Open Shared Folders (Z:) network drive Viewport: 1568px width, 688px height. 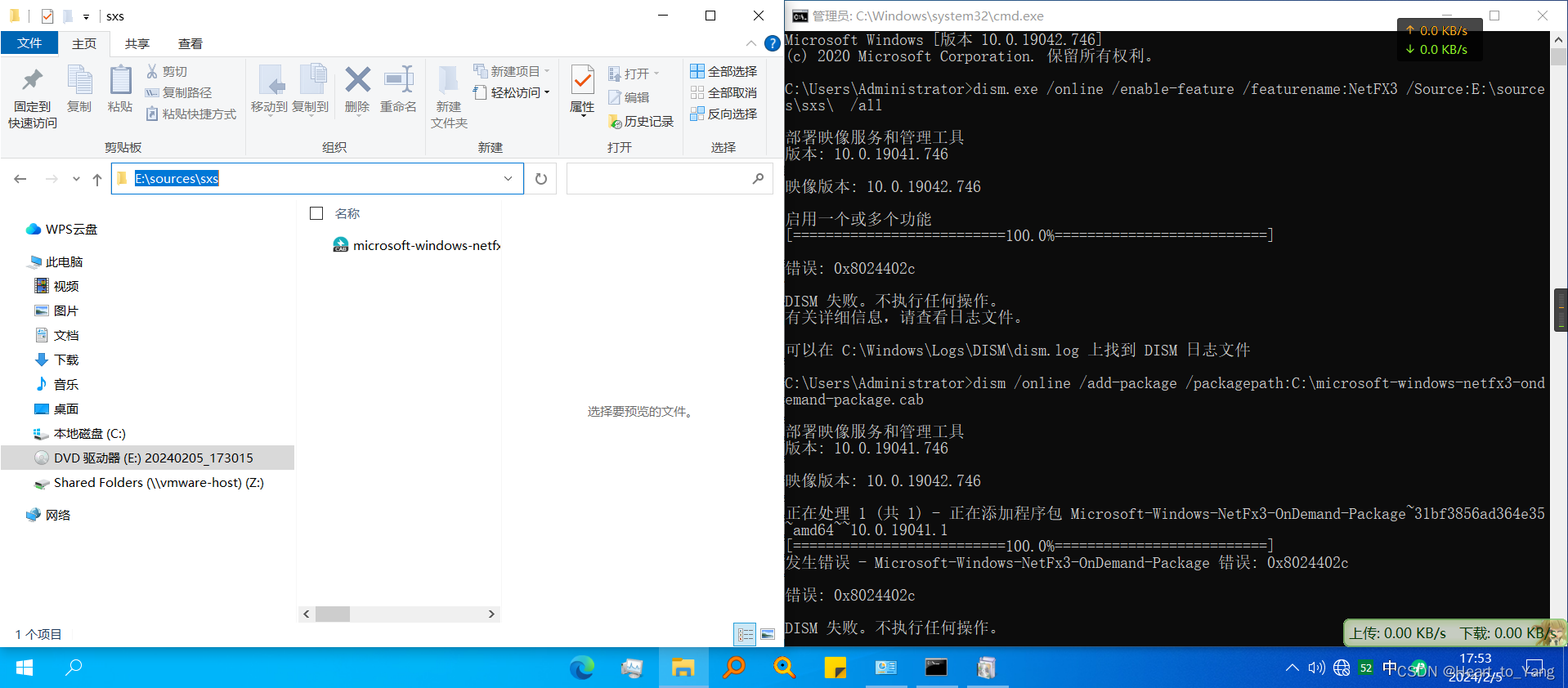tap(149, 483)
